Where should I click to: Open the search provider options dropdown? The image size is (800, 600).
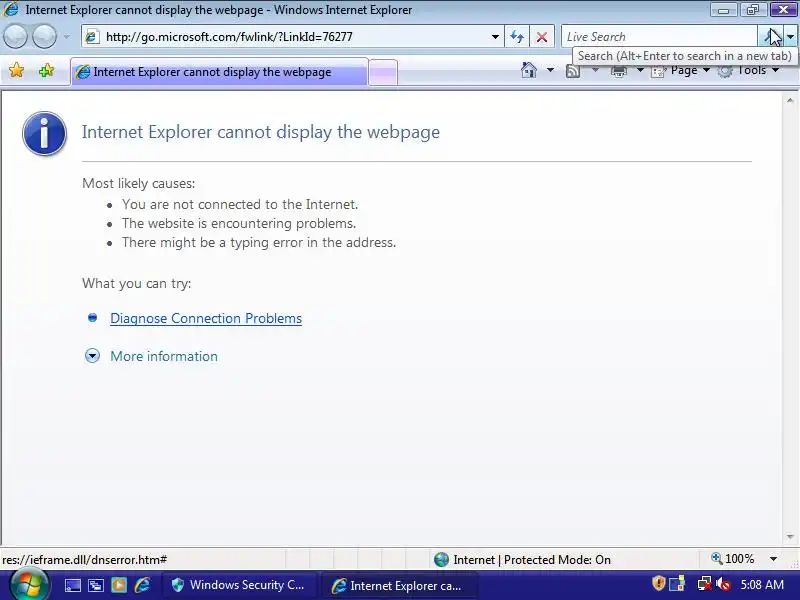pyautogui.click(x=791, y=37)
